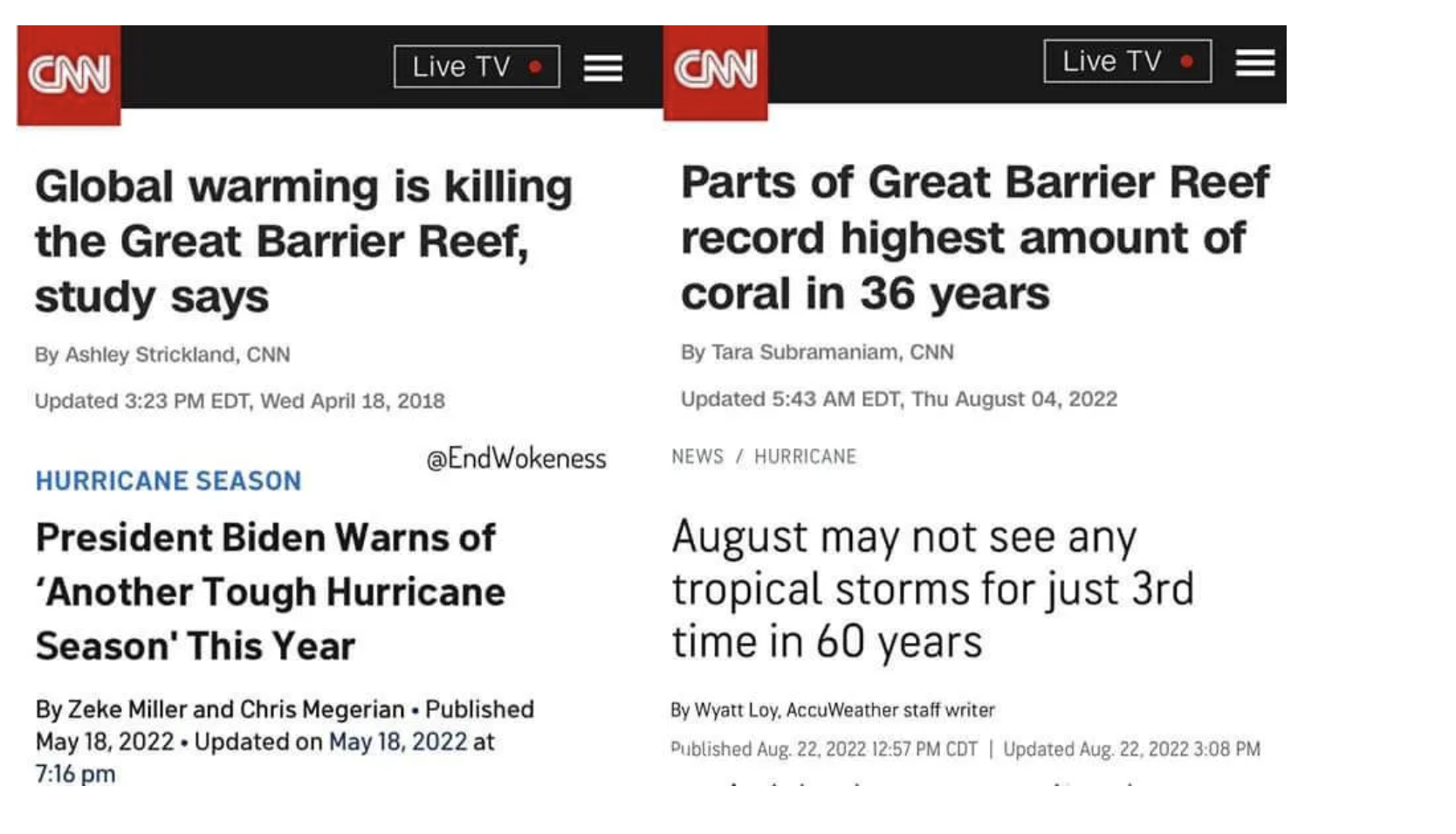Click the May 18, 2022 updated date link
The width and height of the screenshot is (1456, 834).
click(x=398, y=742)
